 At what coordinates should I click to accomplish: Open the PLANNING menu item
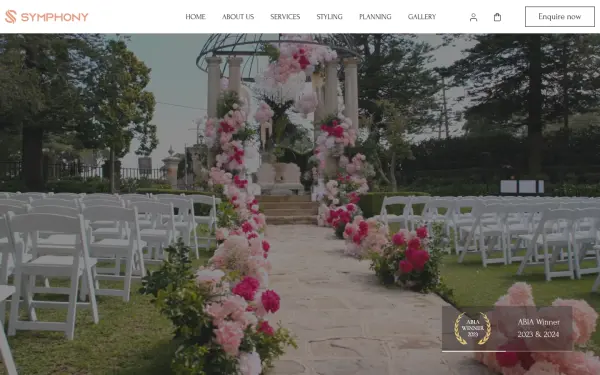tap(375, 16)
